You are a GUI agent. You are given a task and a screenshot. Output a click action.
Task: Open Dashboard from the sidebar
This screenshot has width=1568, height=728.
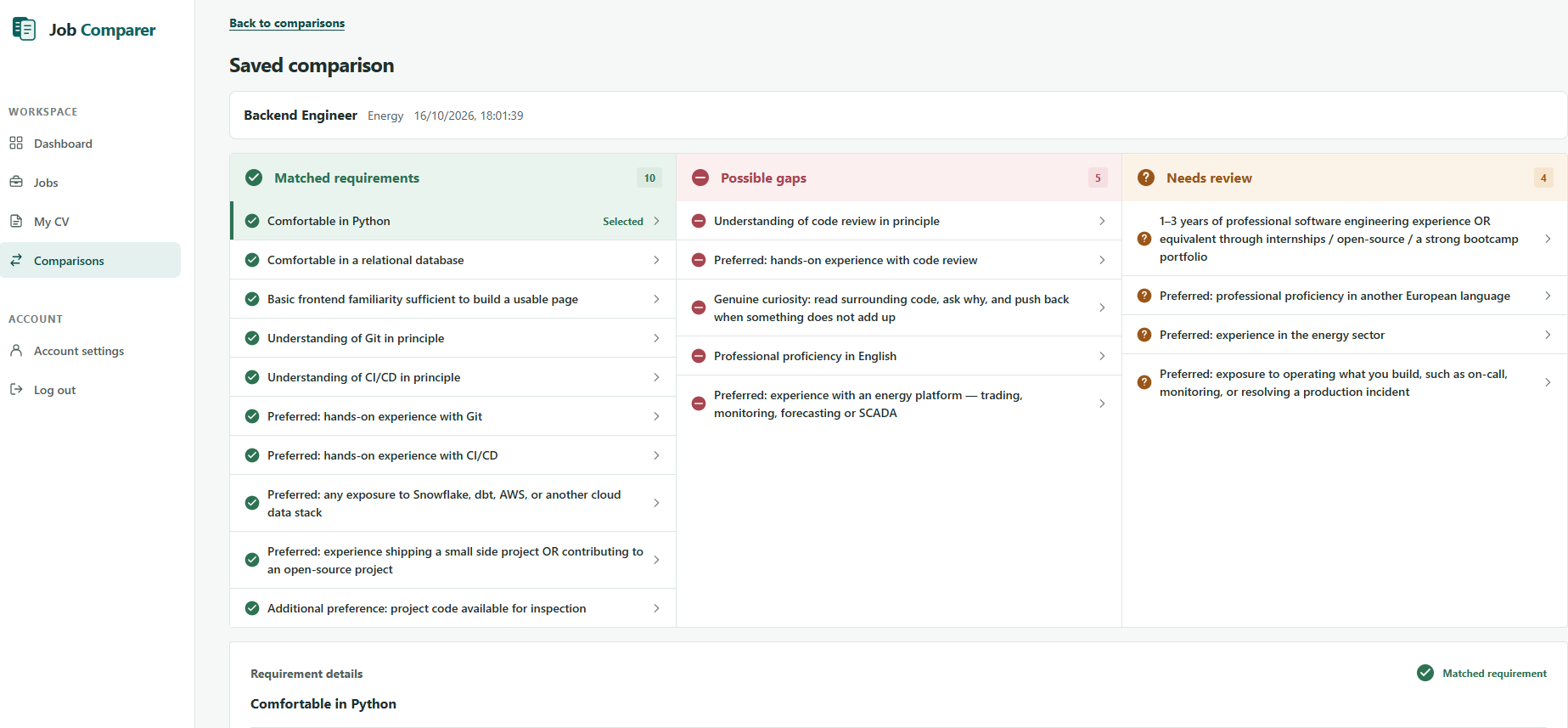click(91, 144)
